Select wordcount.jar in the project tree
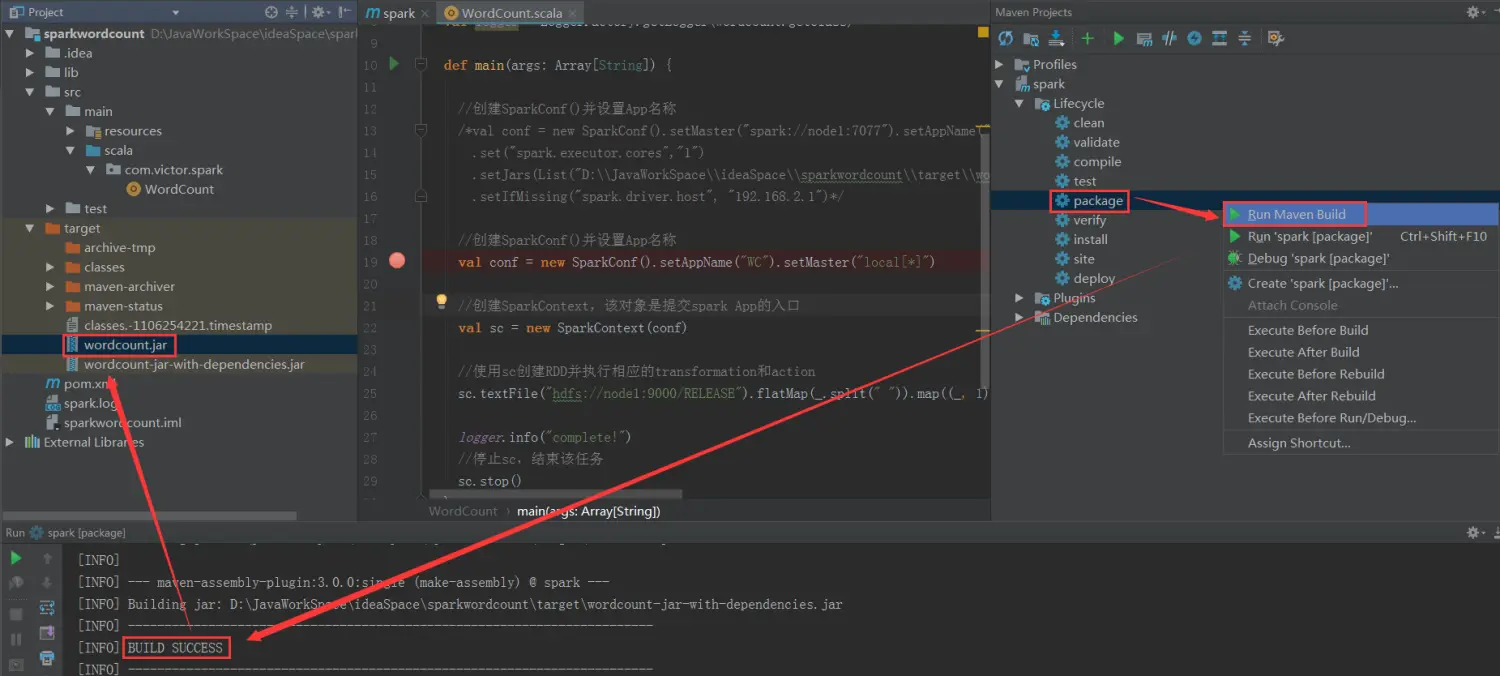 [125, 345]
